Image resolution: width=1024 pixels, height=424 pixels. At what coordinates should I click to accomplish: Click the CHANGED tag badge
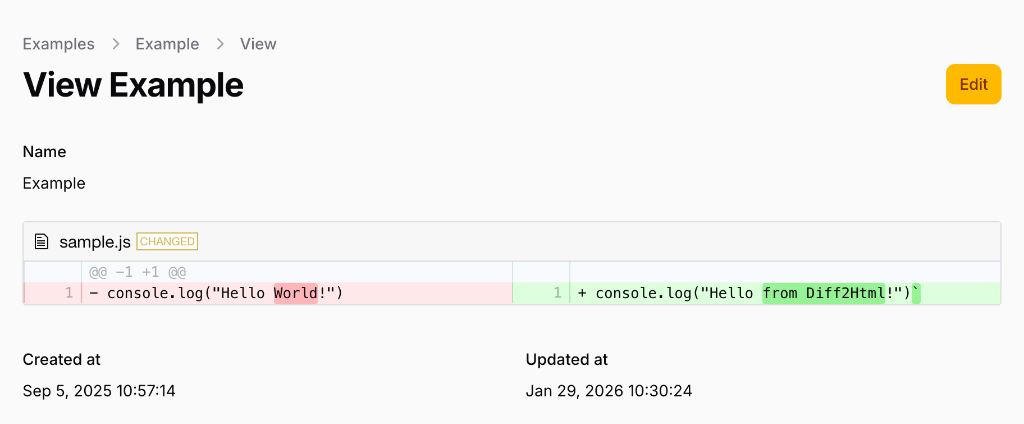pyautogui.click(x=167, y=241)
